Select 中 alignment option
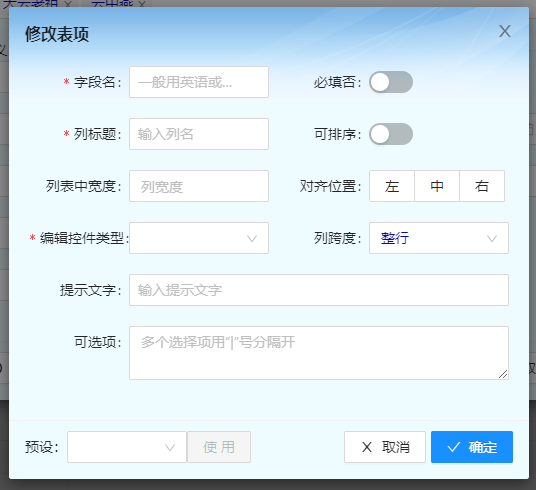This screenshot has height=490, width=536. coord(437,186)
